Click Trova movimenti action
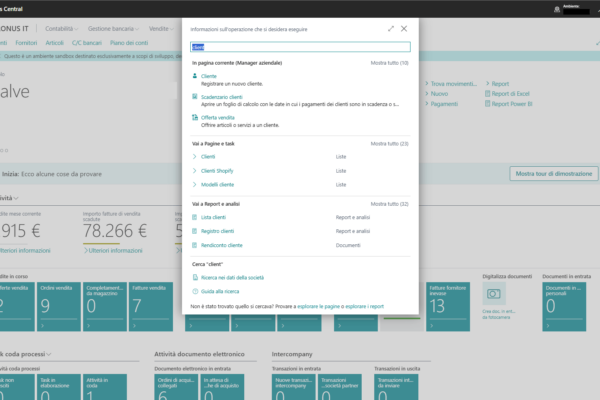Screen dimensions: 600x400 point(452,83)
